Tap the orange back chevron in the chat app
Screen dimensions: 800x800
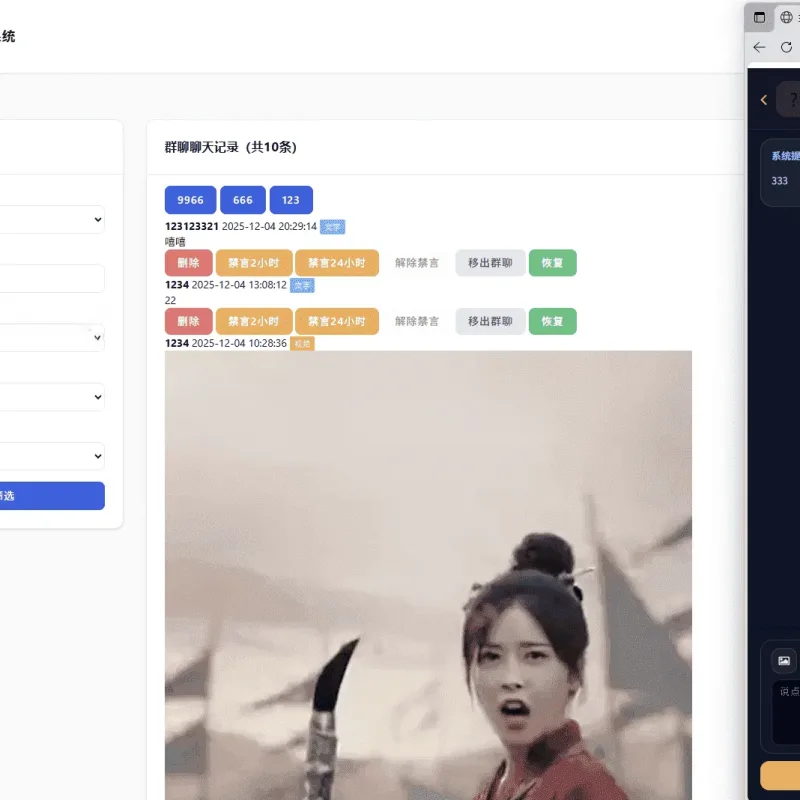tap(764, 100)
